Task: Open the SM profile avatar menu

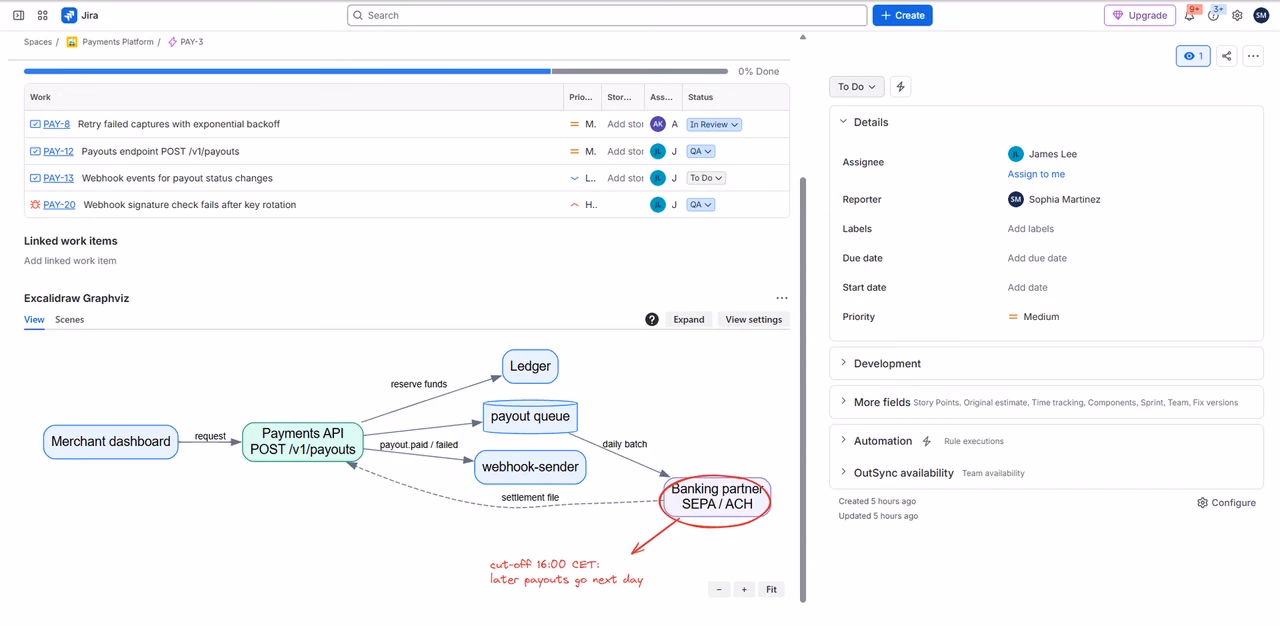Action: pos(1261,15)
